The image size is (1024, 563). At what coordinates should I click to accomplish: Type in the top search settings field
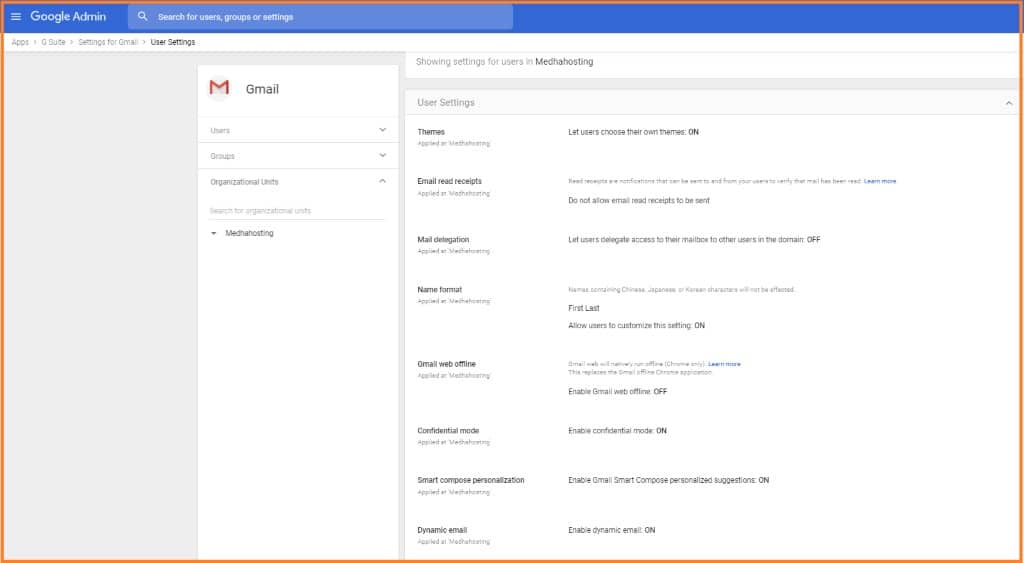[330, 17]
